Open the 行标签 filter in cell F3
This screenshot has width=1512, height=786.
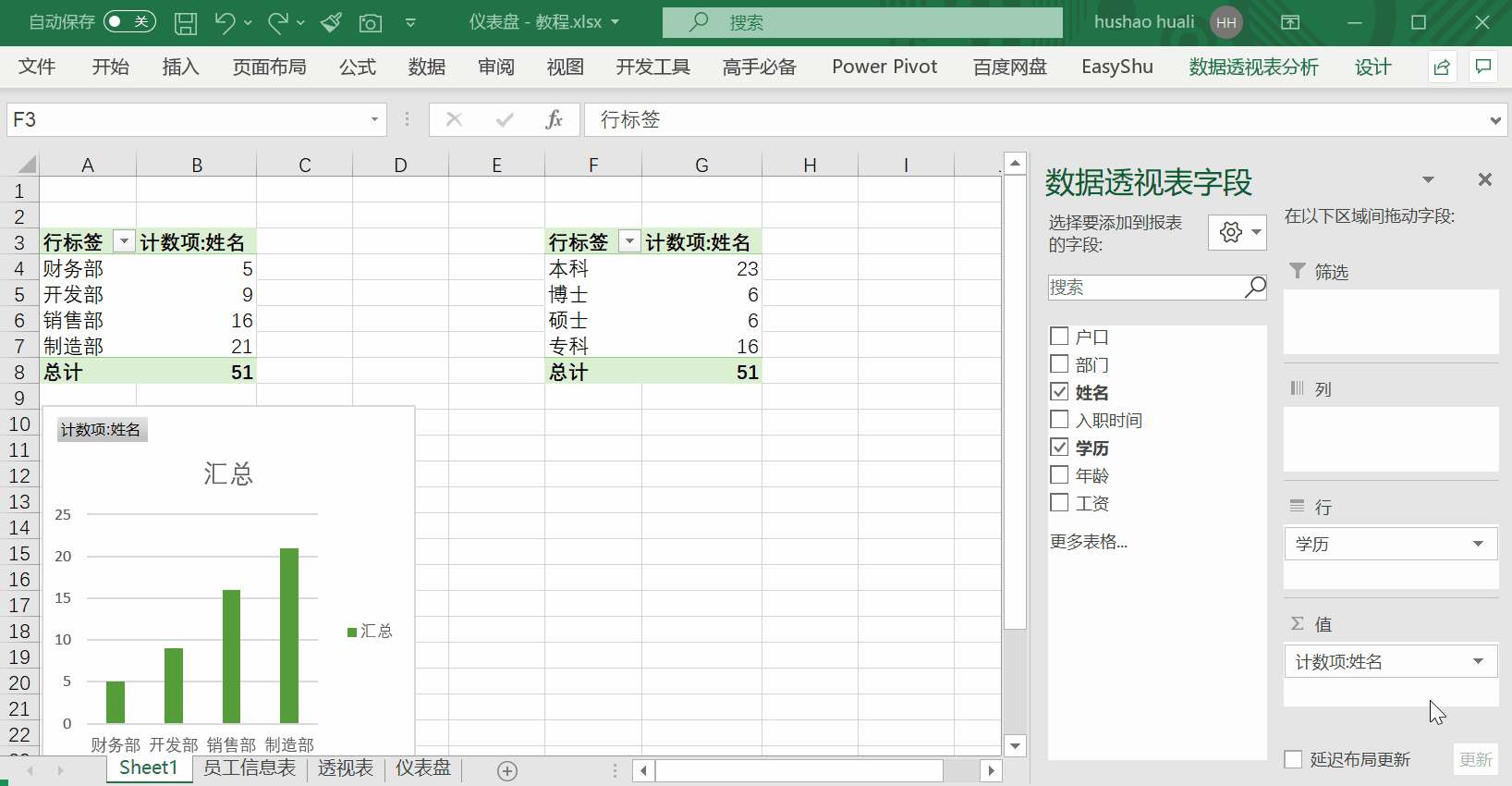pos(629,241)
